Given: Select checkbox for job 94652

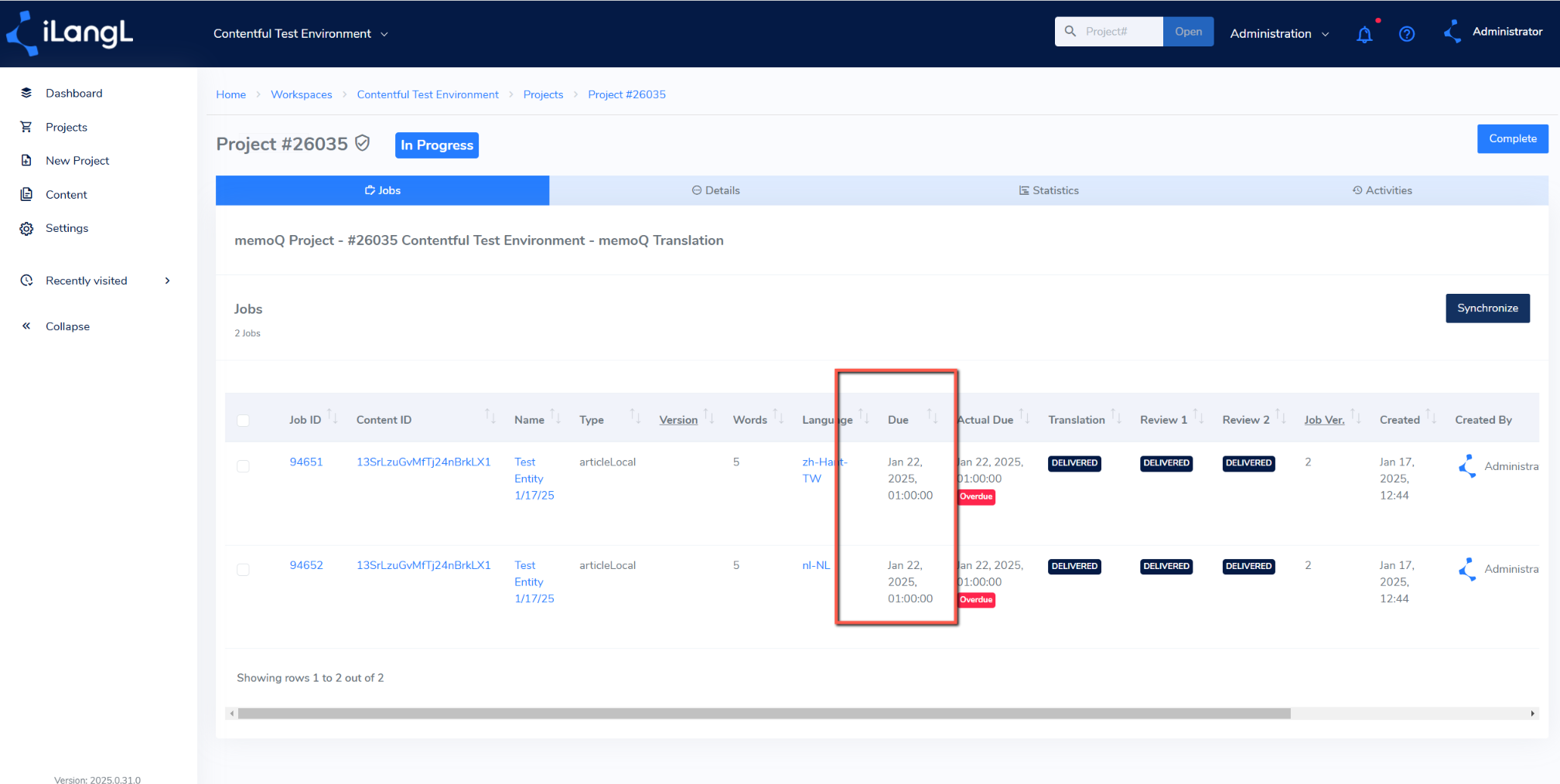Looking at the screenshot, I should (x=243, y=570).
